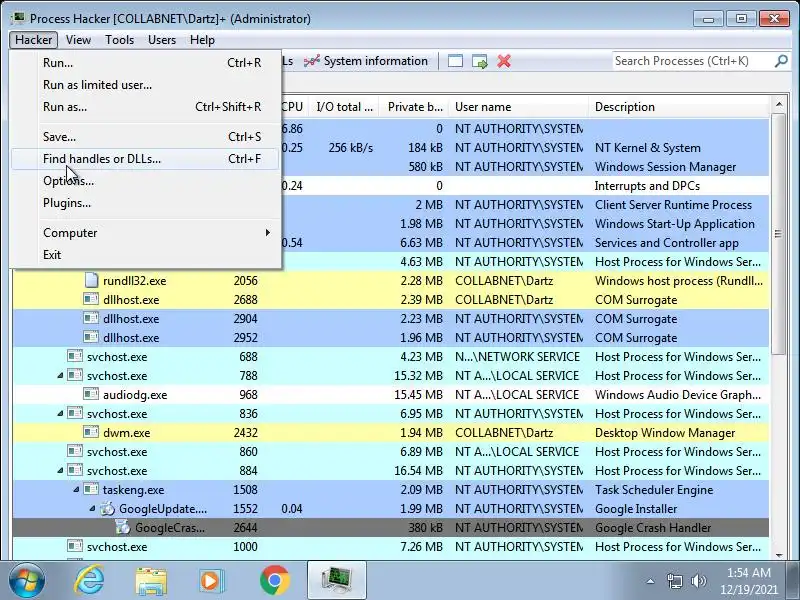
Task: Sort by User name column header
Action: tap(518, 107)
